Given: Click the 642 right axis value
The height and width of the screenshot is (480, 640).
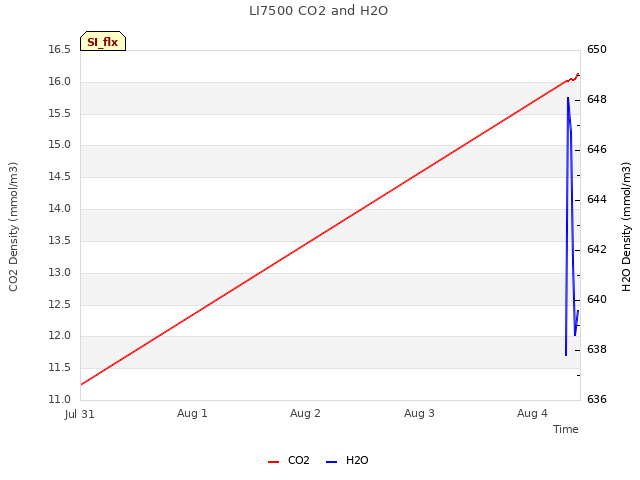Looking at the screenshot, I should pyautogui.click(x=597, y=249).
